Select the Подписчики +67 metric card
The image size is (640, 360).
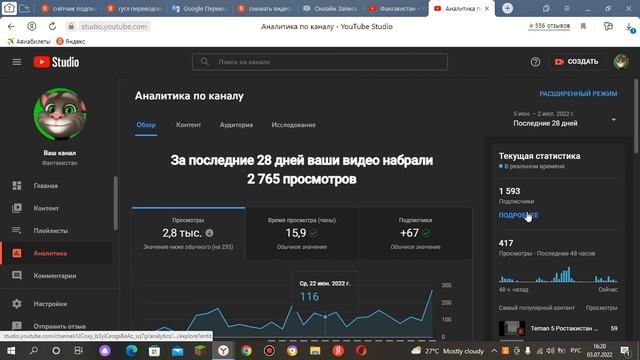pos(415,233)
